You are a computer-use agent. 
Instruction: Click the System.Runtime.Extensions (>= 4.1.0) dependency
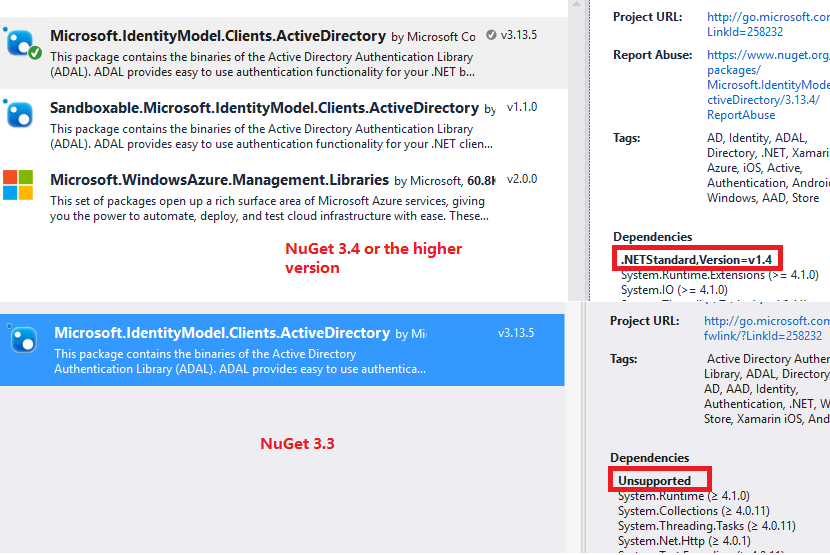[719, 275]
